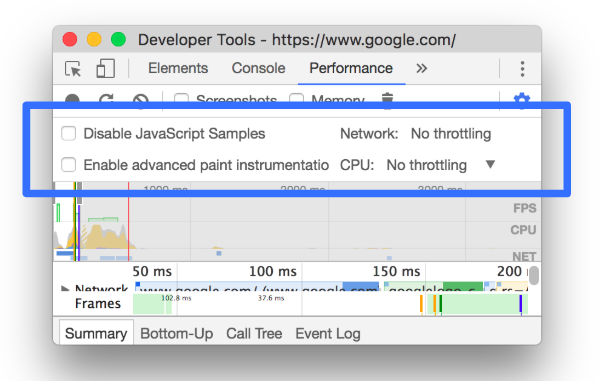
Task: Check Enable advanced paint instrumentation
Action: tap(69, 165)
